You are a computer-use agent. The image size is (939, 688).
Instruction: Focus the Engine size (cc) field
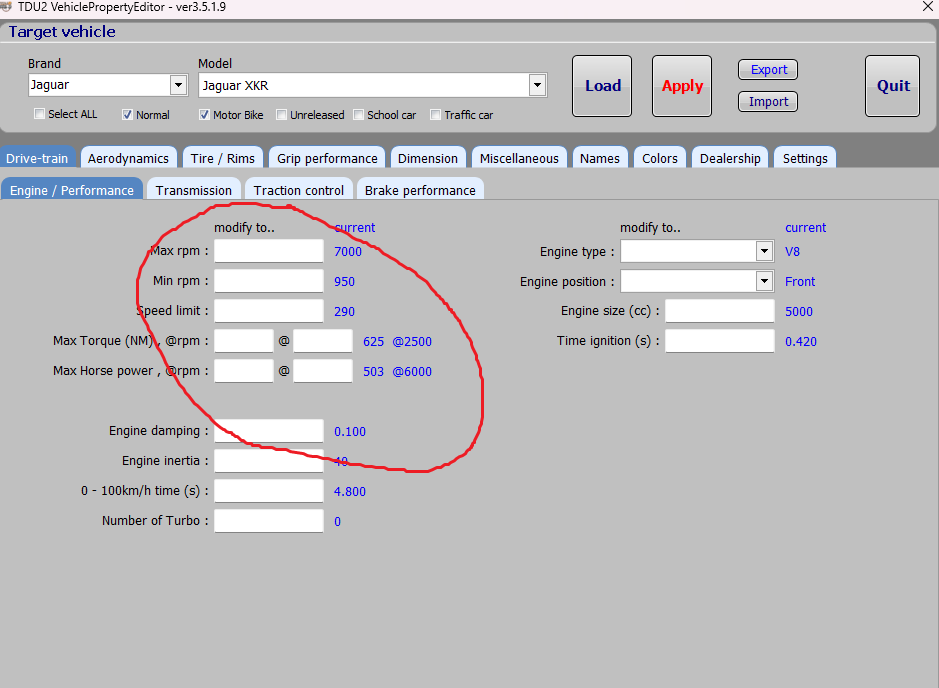point(719,311)
